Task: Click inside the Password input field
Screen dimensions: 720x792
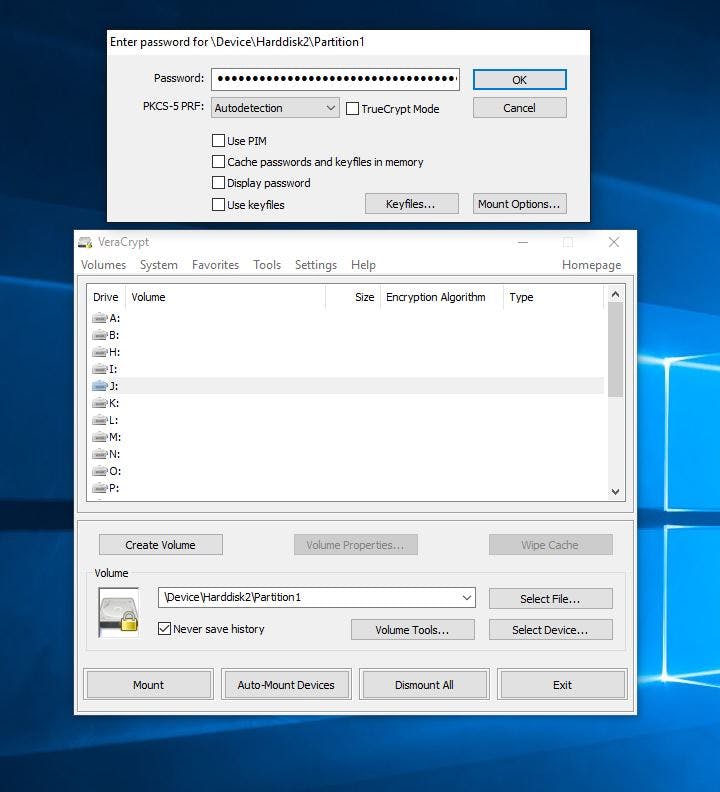Action: coord(335,79)
